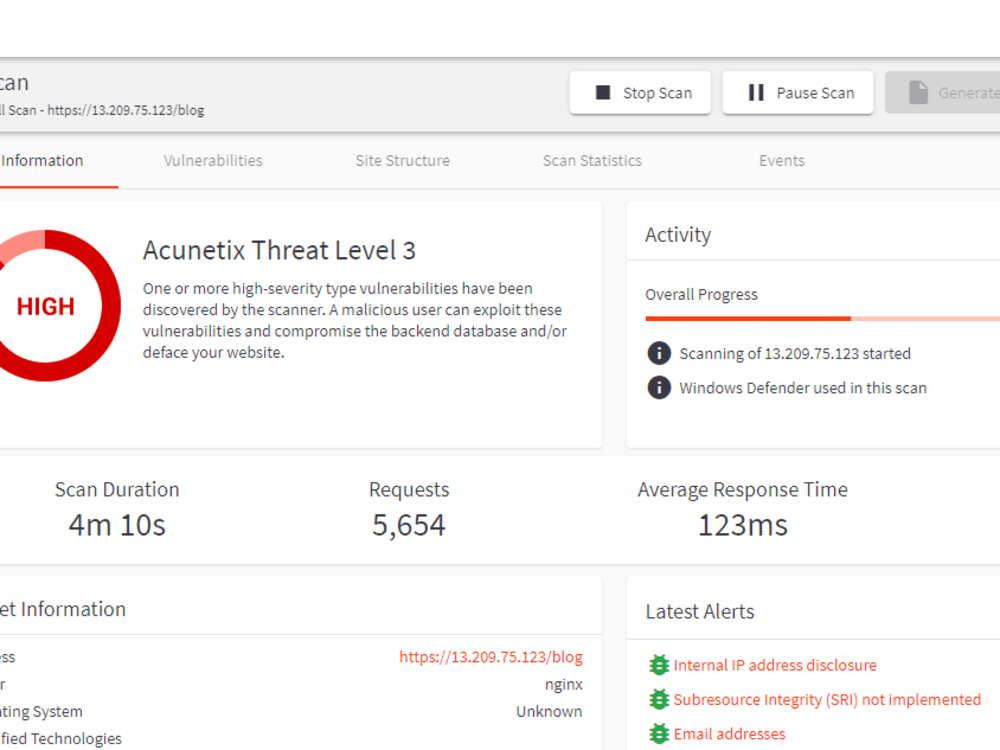Click the Average Response Time value 123ms

pos(743,526)
